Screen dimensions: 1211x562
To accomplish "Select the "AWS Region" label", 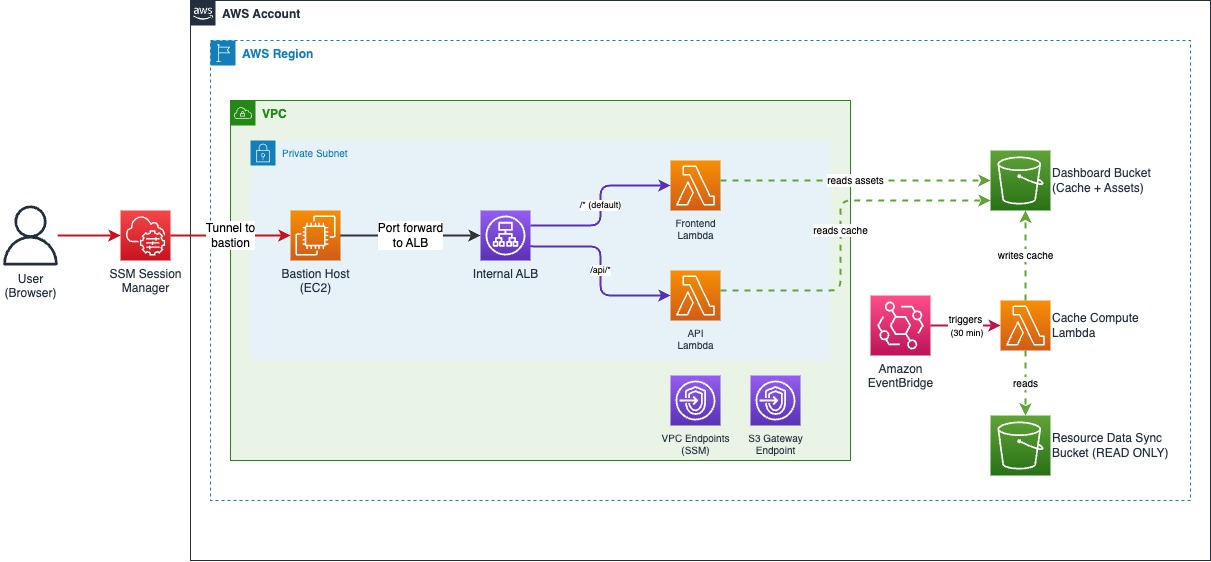I will (278, 54).
